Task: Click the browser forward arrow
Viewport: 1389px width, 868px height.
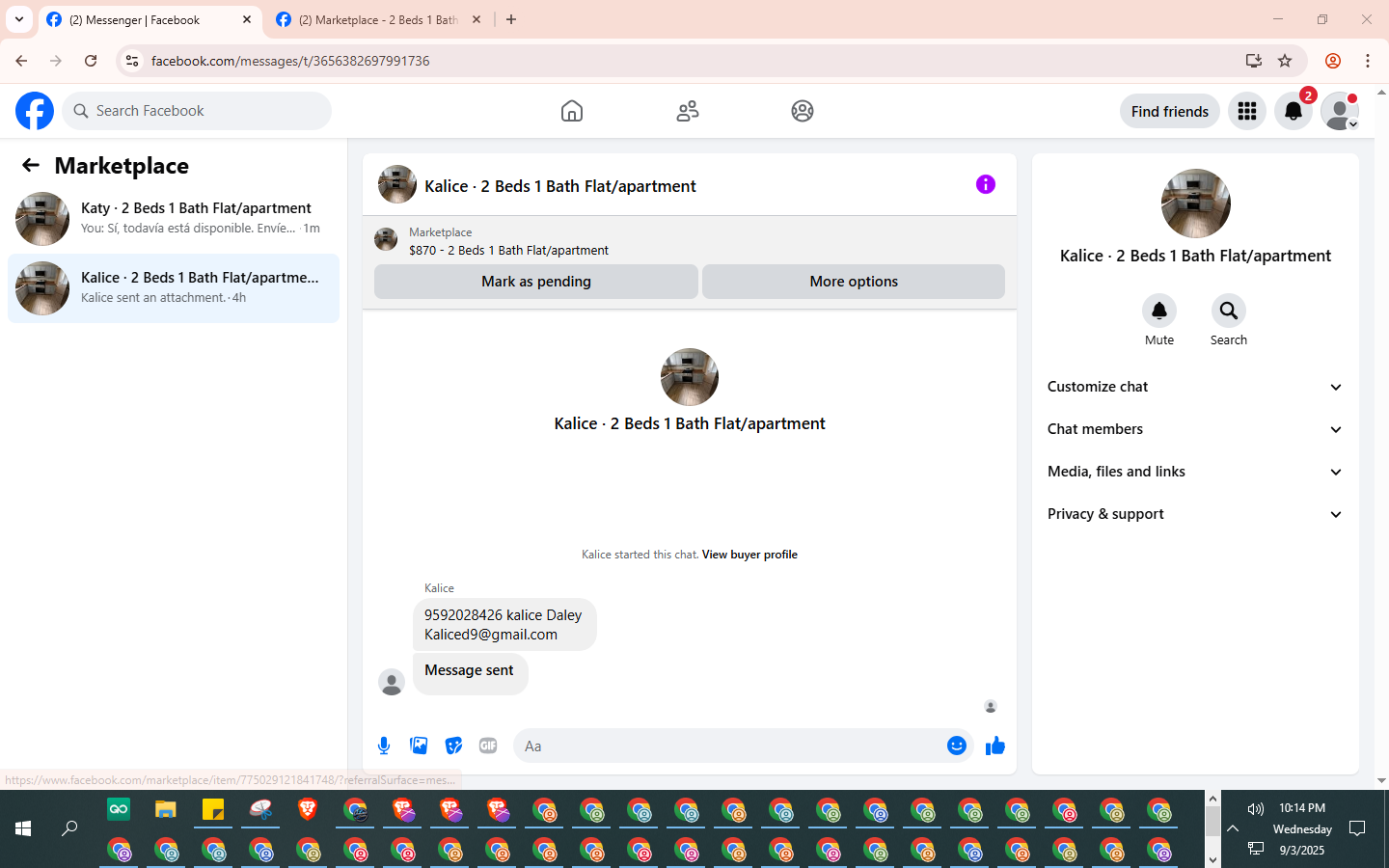Action: click(x=56, y=61)
